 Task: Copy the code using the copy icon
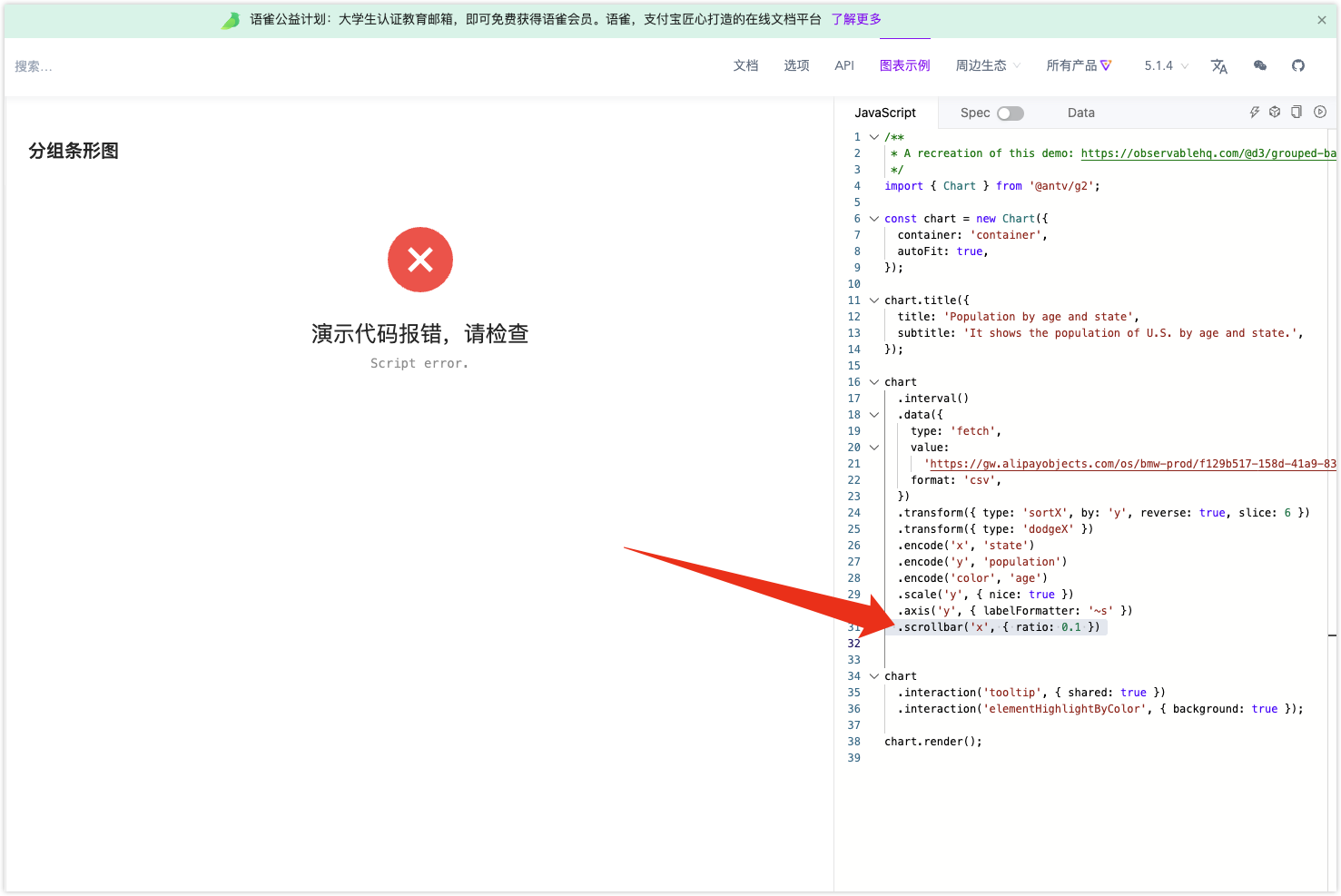coord(1297,112)
